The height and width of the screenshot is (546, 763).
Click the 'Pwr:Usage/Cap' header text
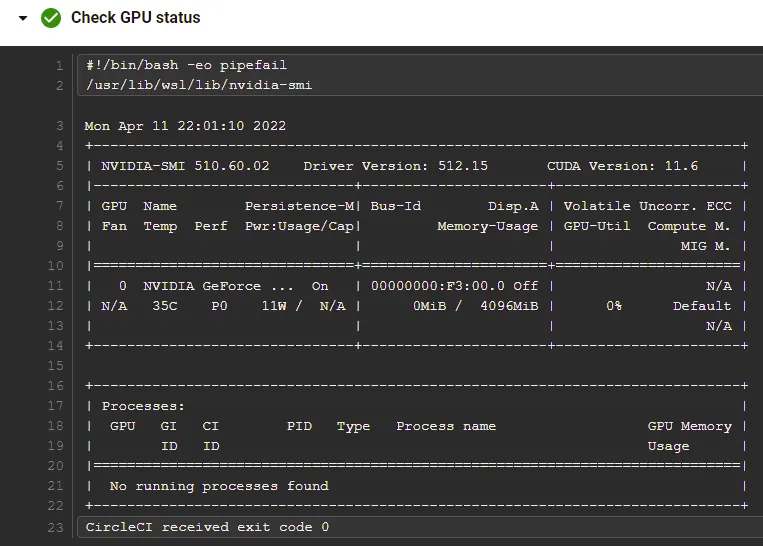tap(299, 226)
